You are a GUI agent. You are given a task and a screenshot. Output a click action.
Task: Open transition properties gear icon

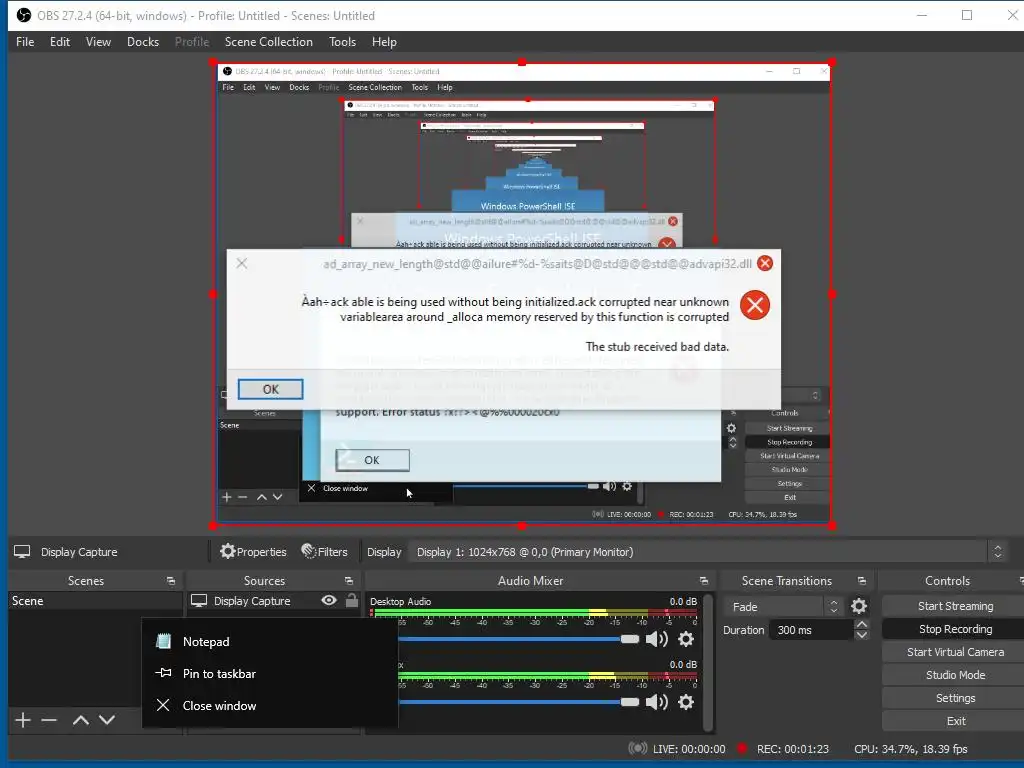859,607
